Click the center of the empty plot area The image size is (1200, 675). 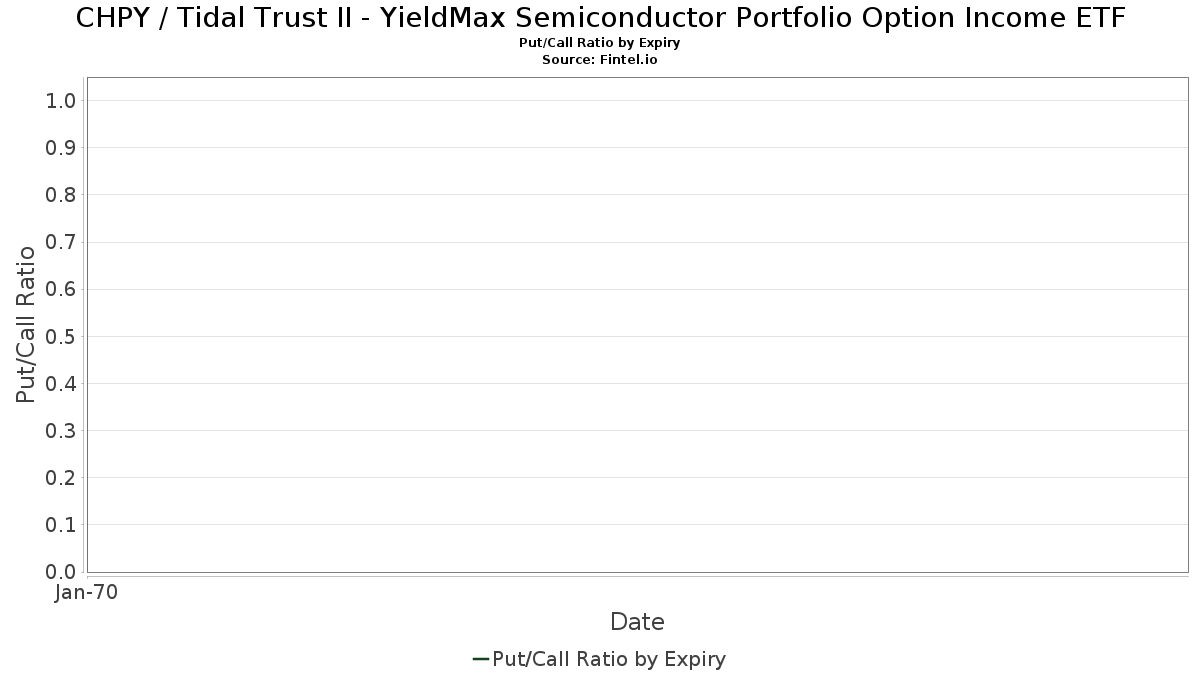click(x=637, y=324)
